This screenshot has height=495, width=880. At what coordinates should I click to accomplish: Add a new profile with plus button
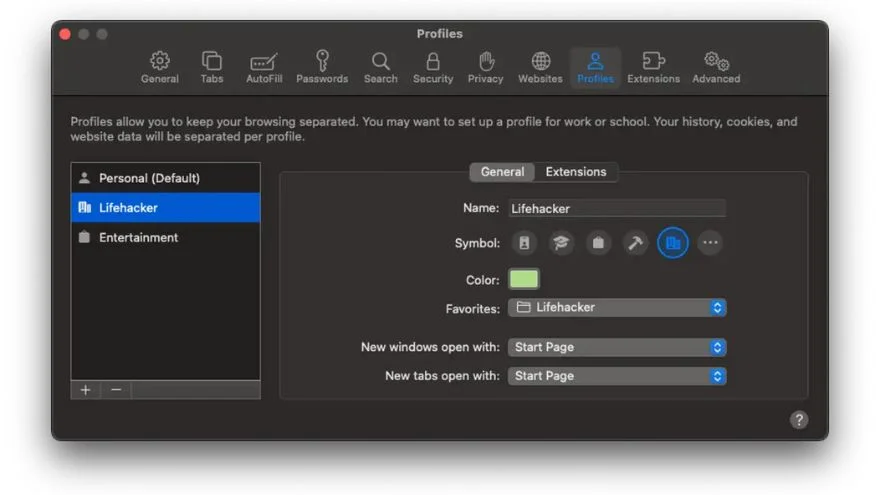tap(85, 390)
